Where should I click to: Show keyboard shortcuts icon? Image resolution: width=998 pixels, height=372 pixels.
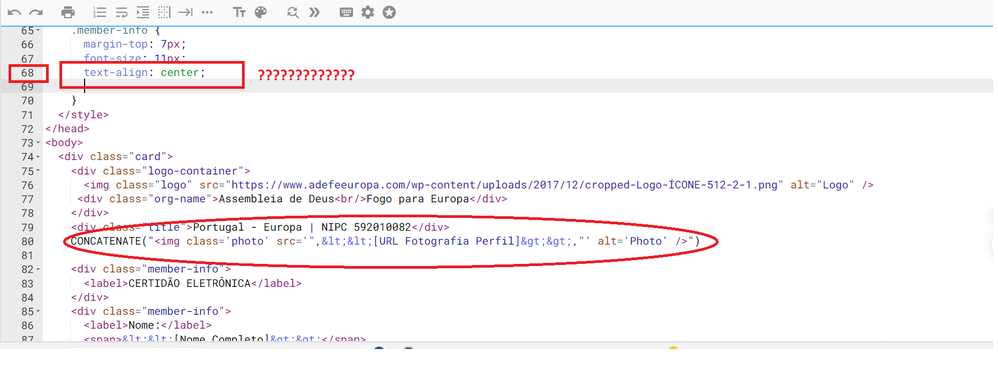pos(346,12)
